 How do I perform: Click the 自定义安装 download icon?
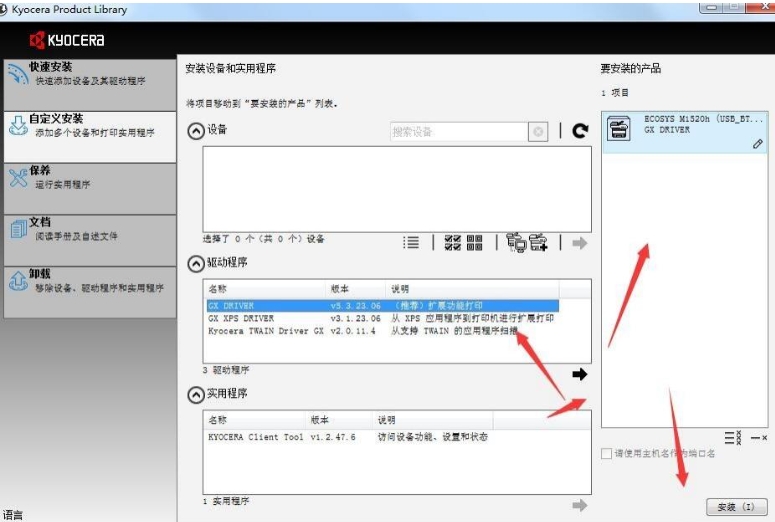click(18, 126)
